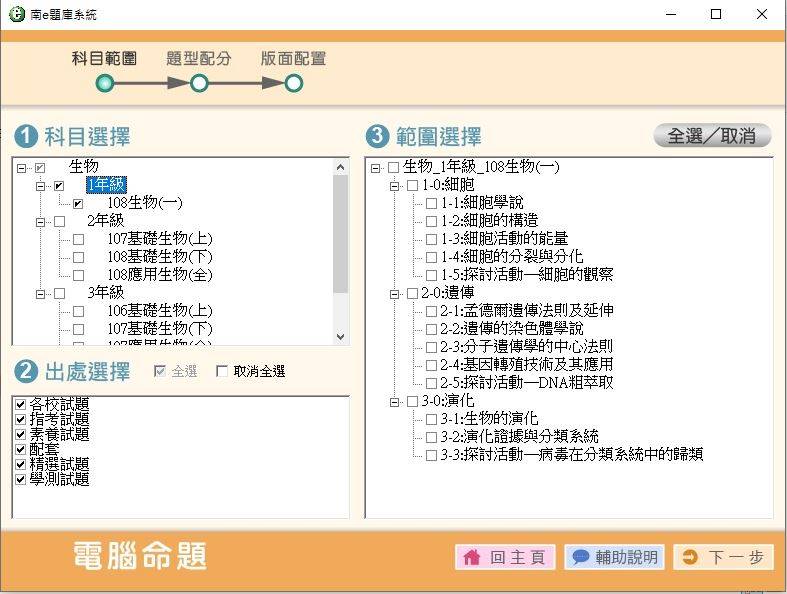Check 3-1:生物的演化 checkbox
The height and width of the screenshot is (594, 787).
431,419
